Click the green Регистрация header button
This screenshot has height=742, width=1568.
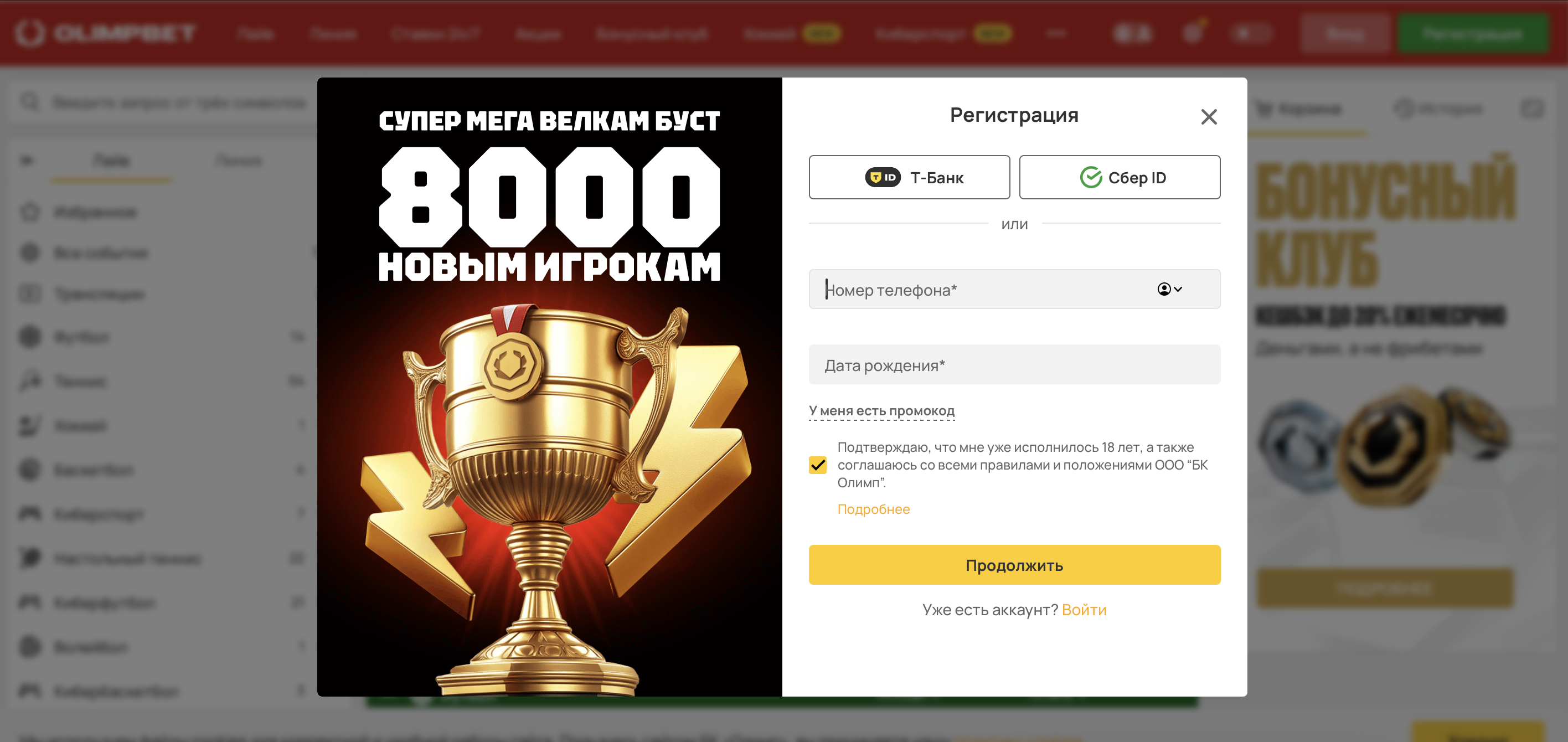tap(1472, 33)
